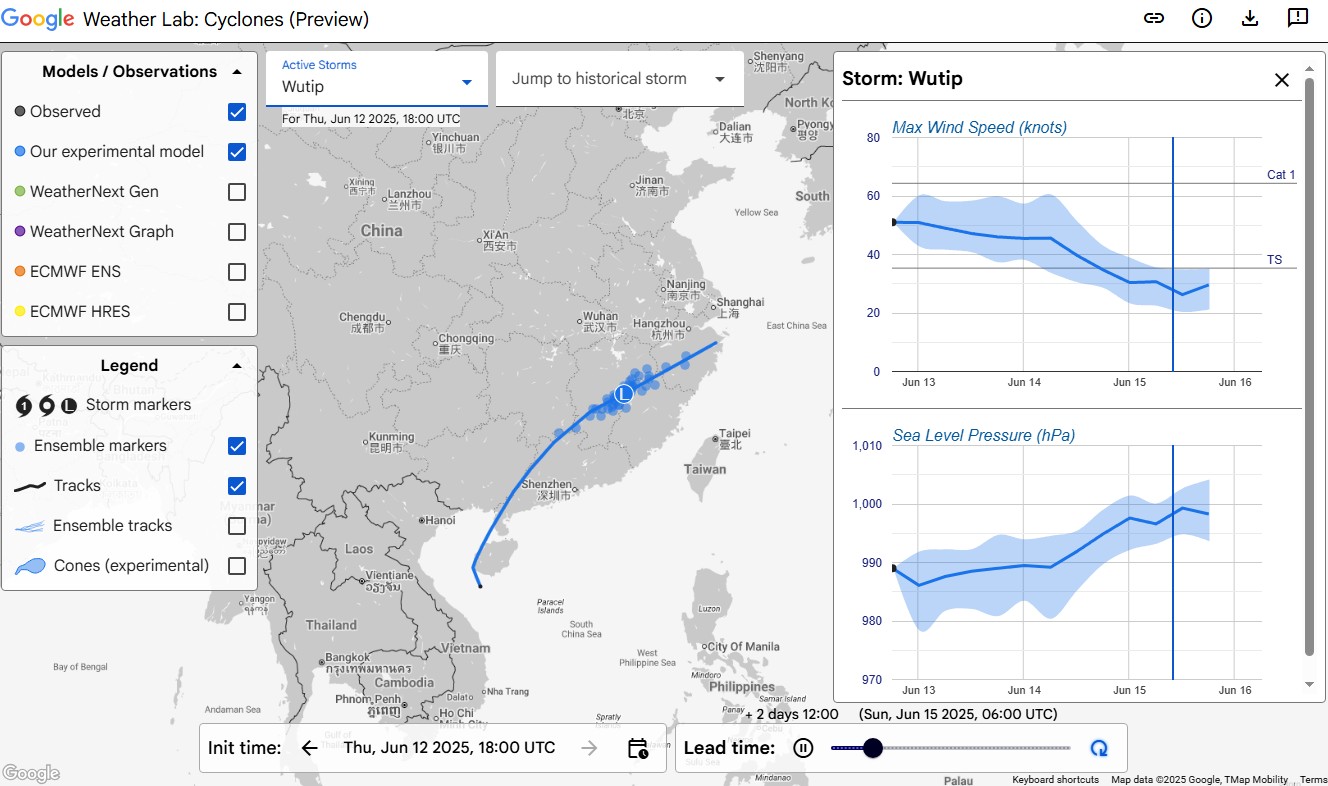Viewport: 1328px width, 786px height.
Task: Click the WeatherNext Gen green dot
Action: pyautogui.click(x=20, y=192)
